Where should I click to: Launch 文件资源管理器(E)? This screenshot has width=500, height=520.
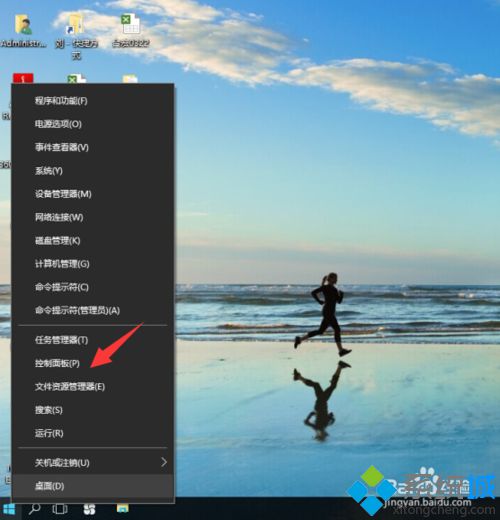93,387
